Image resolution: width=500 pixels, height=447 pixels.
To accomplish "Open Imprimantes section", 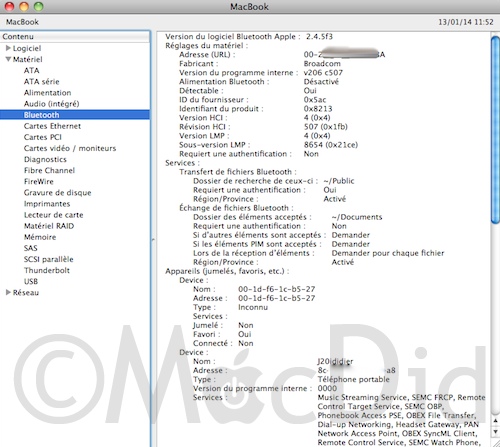I will [x=47, y=204].
